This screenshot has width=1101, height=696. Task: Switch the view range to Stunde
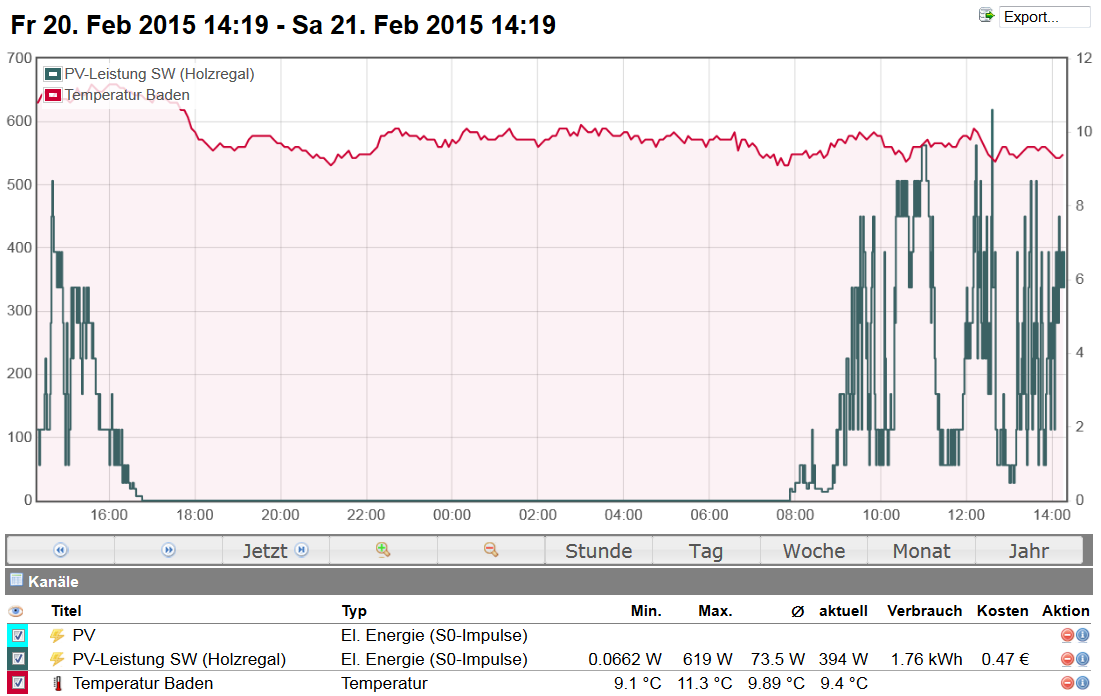point(598,550)
